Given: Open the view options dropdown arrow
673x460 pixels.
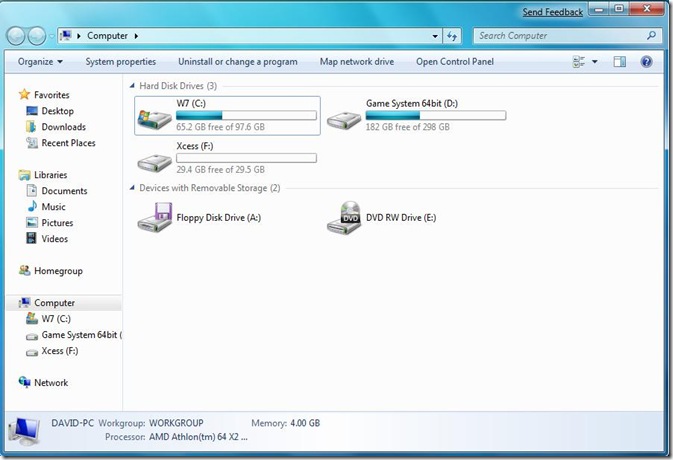Looking at the screenshot, I should 595,62.
